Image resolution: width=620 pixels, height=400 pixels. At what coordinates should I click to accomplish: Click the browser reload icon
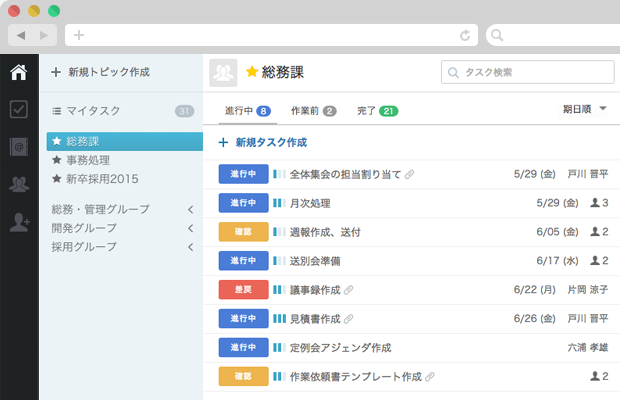[465, 35]
